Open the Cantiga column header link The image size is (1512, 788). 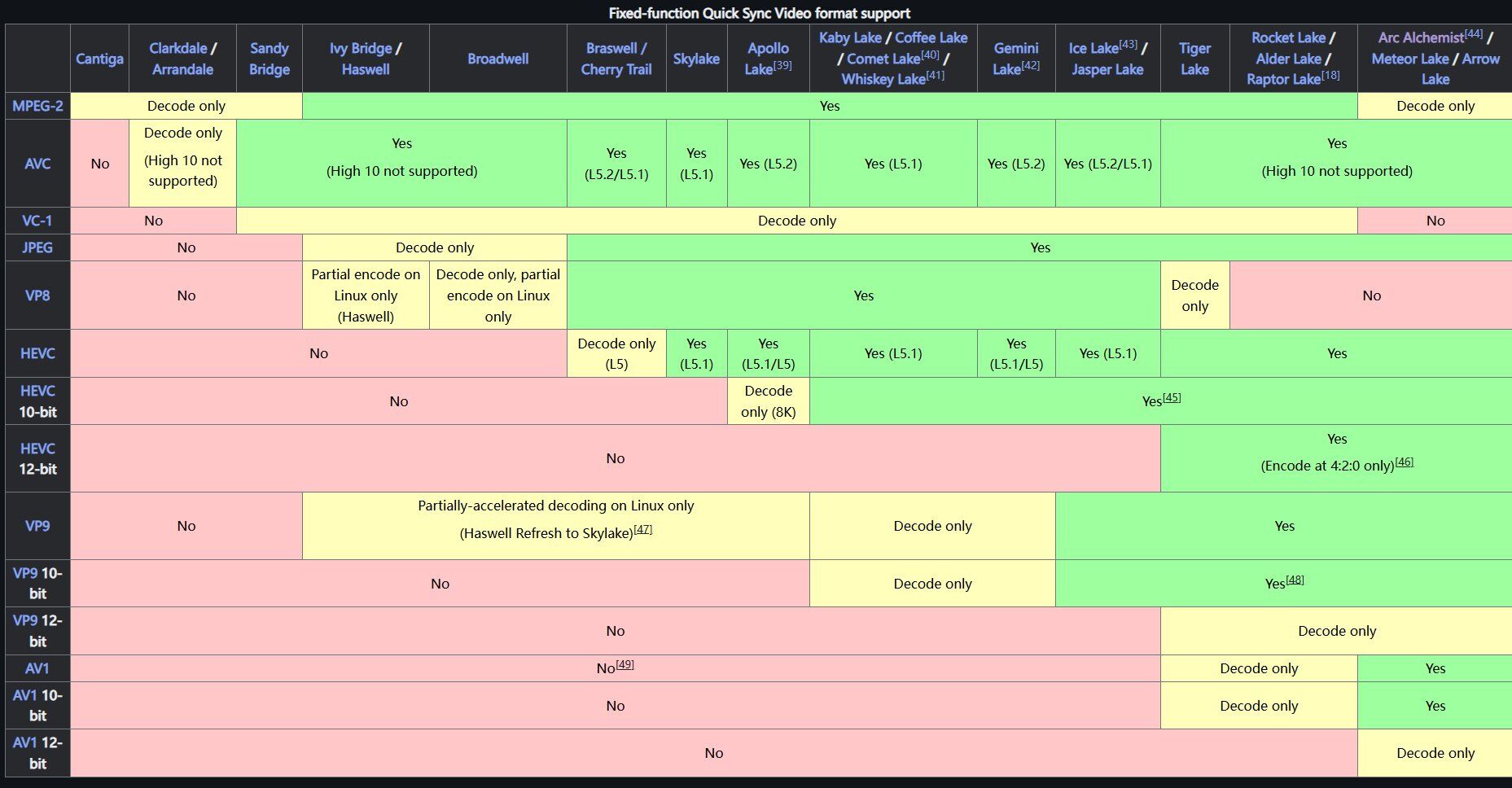(99, 59)
